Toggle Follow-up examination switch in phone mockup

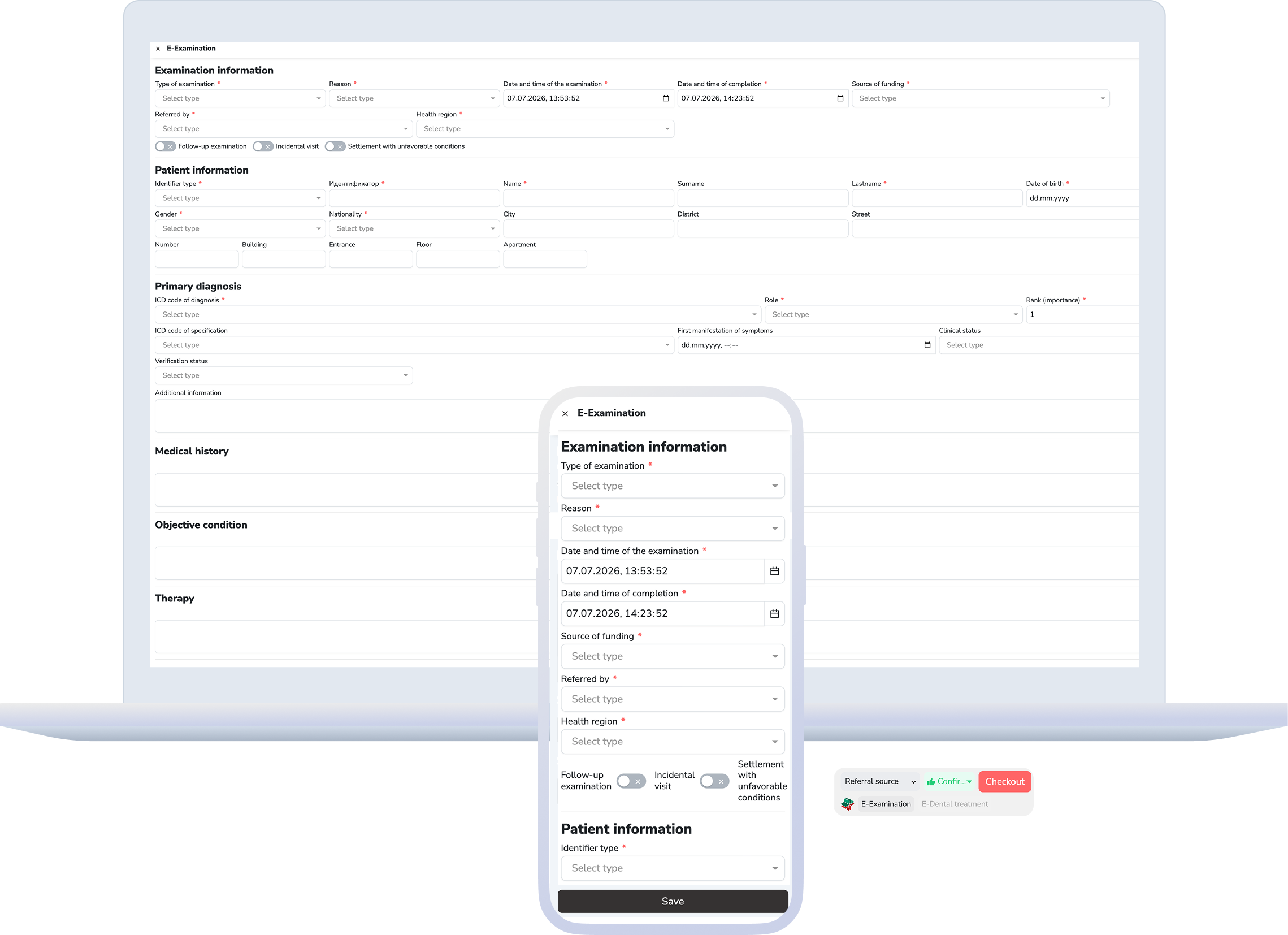tap(631, 781)
